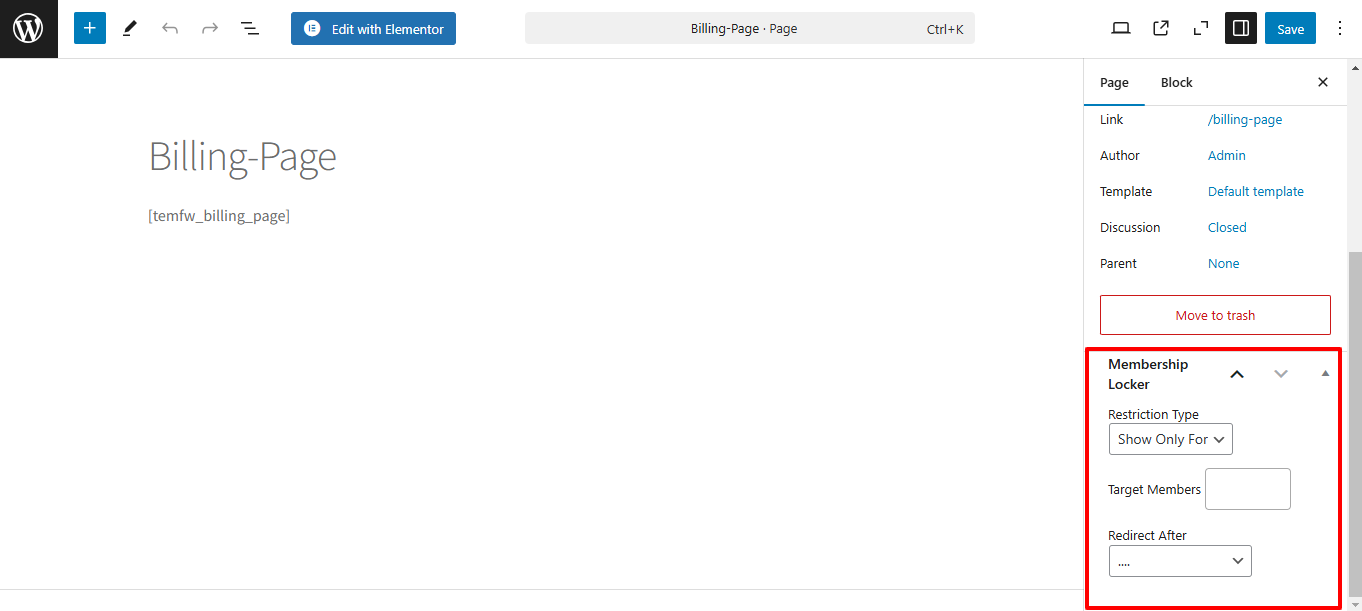Screen dimensions: 1362x611
Task: Toggle fullscreen expand icon
Action: (1201, 29)
